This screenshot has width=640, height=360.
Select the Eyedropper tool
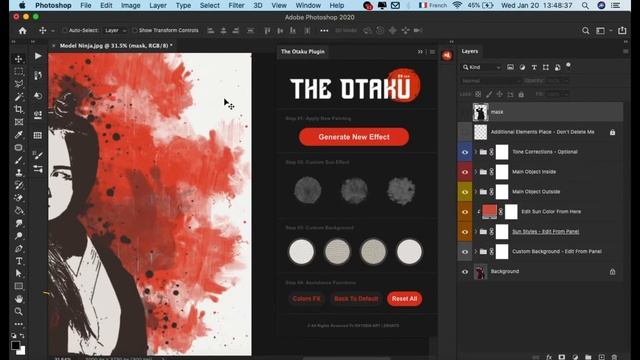tap(18, 135)
